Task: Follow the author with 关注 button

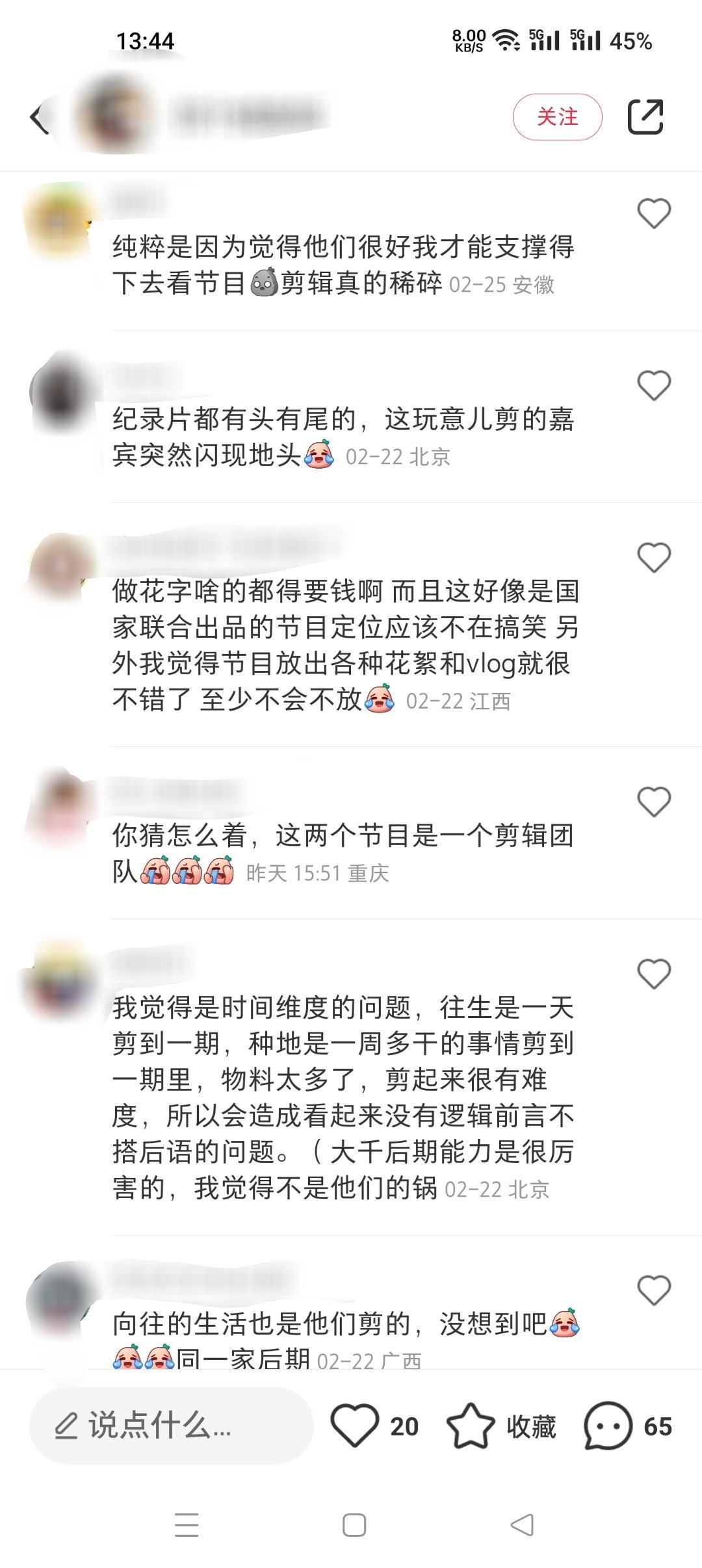Action: (x=558, y=117)
